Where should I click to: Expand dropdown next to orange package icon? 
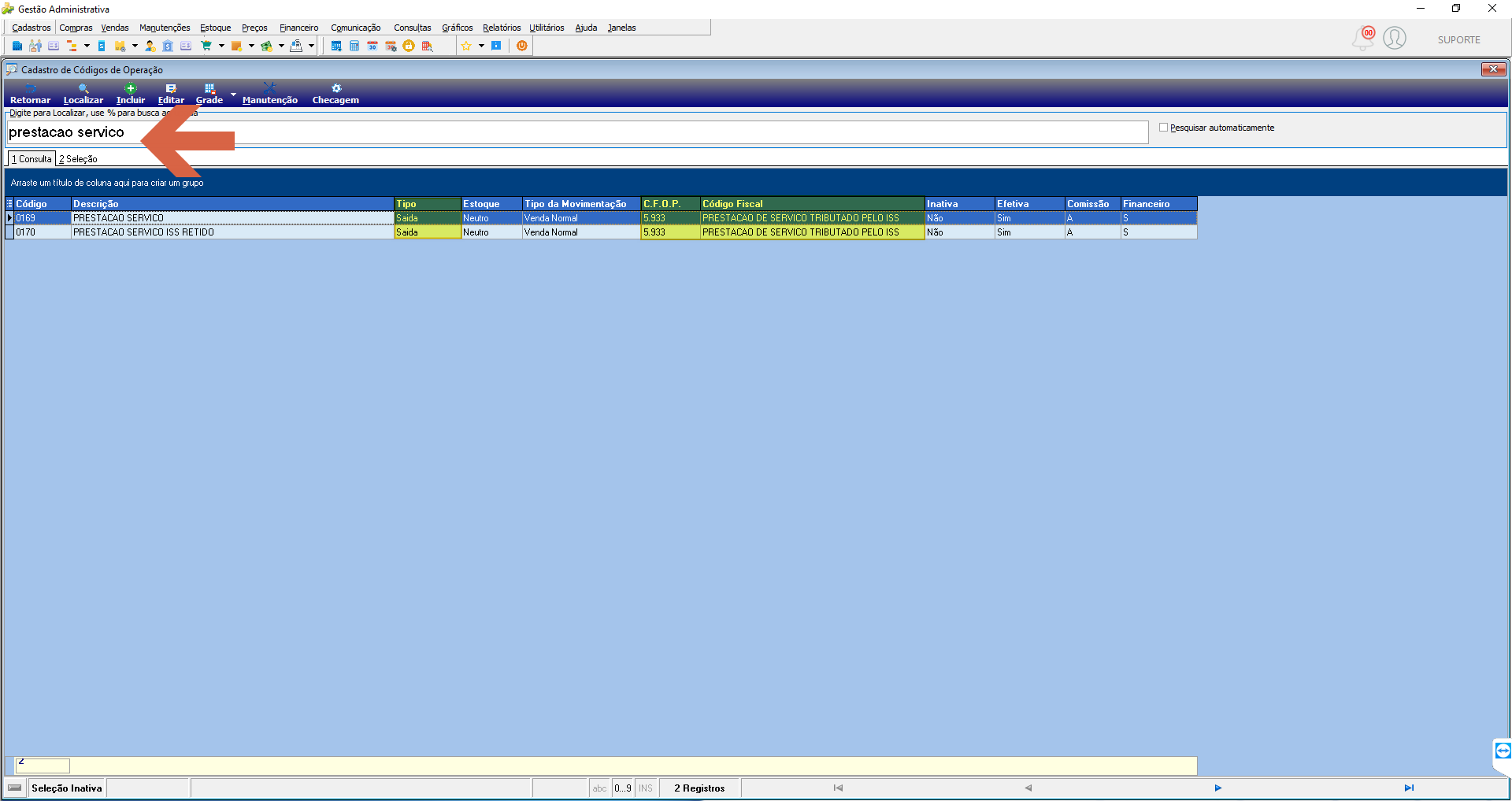(251, 46)
